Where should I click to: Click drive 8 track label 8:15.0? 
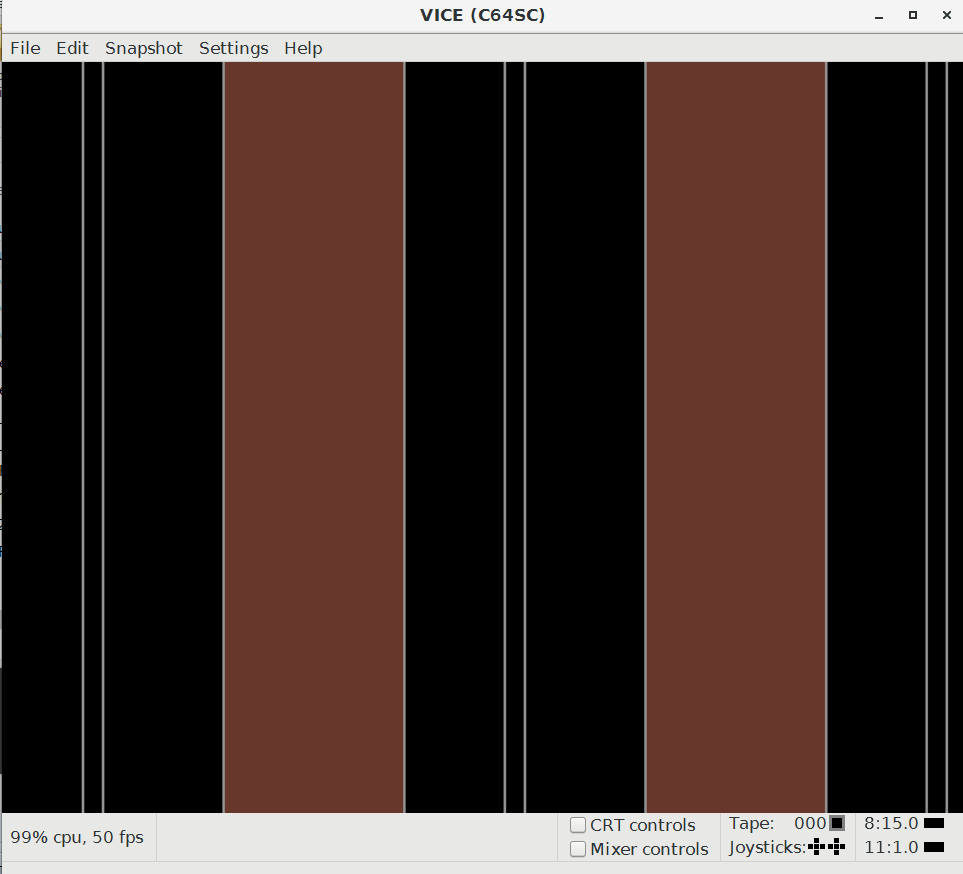[x=891, y=823]
